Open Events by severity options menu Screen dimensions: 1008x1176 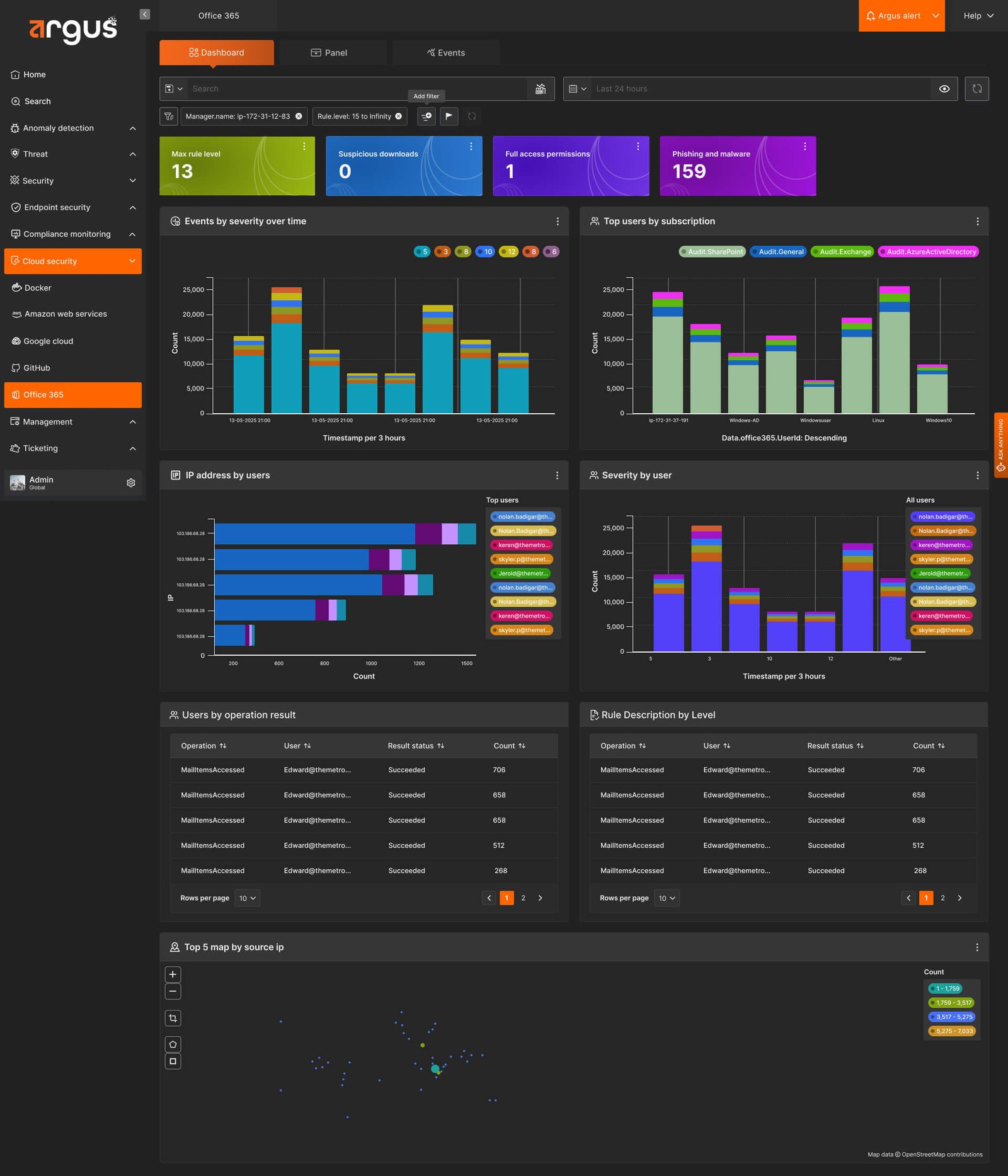[558, 221]
